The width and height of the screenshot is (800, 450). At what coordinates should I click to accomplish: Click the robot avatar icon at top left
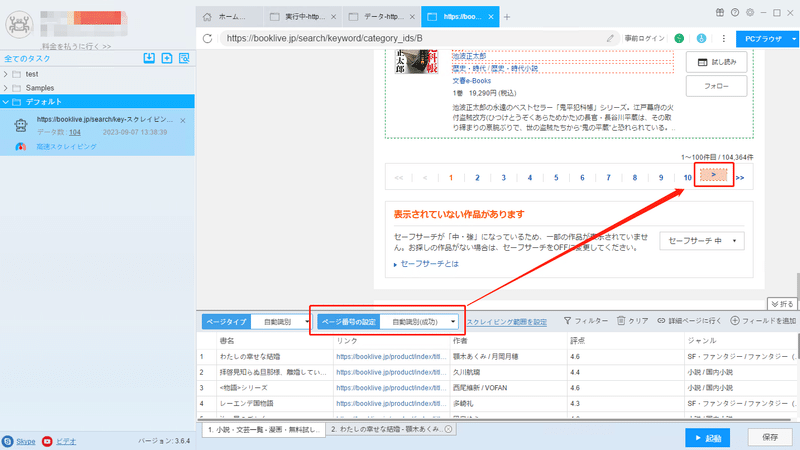coord(19,24)
